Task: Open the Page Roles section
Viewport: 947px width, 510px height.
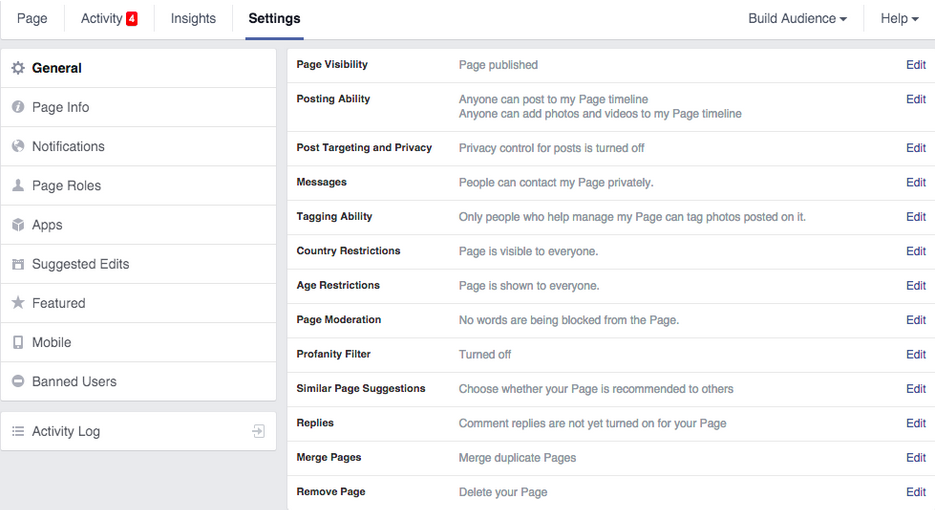Action: 138,186
